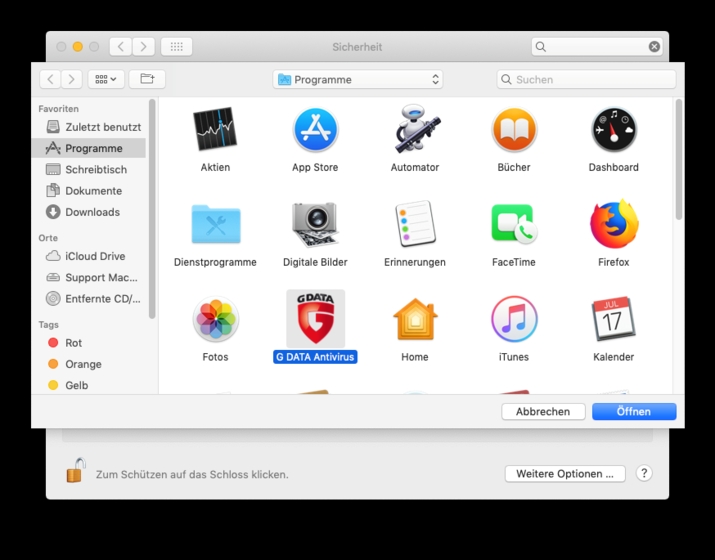
Task: Go forward in the file dialog
Action: point(72,79)
